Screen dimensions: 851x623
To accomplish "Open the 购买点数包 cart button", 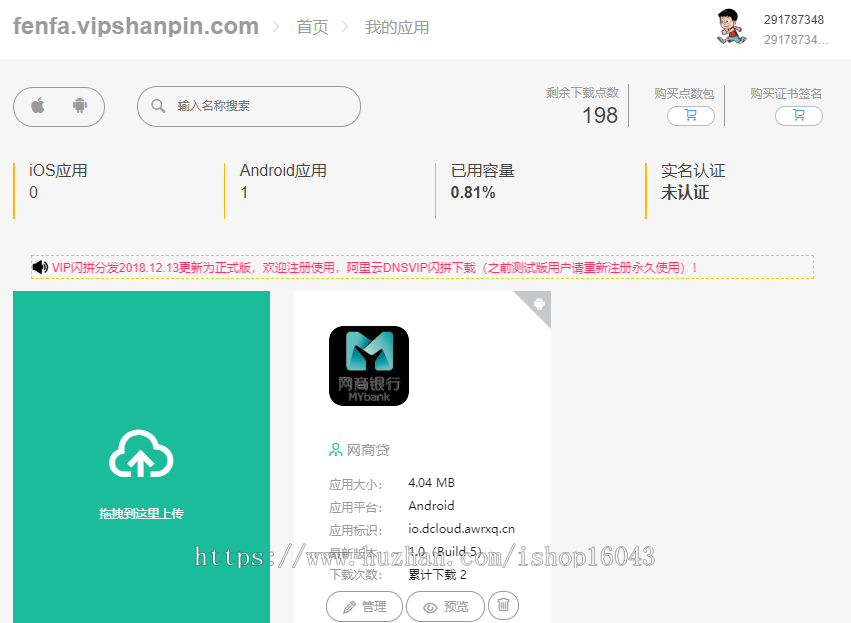I will (690, 116).
